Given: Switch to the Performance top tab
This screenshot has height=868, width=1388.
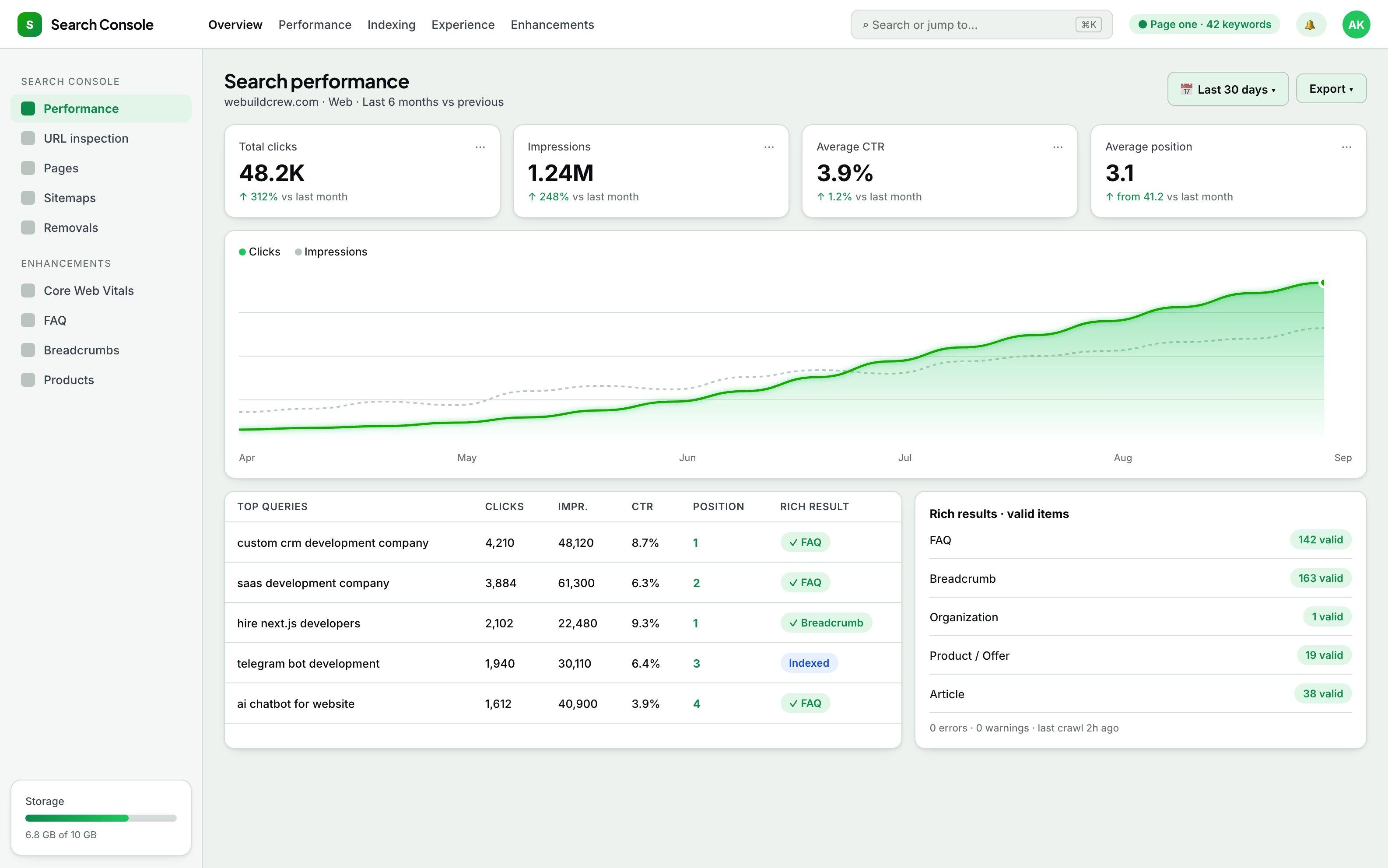Looking at the screenshot, I should (315, 24).
